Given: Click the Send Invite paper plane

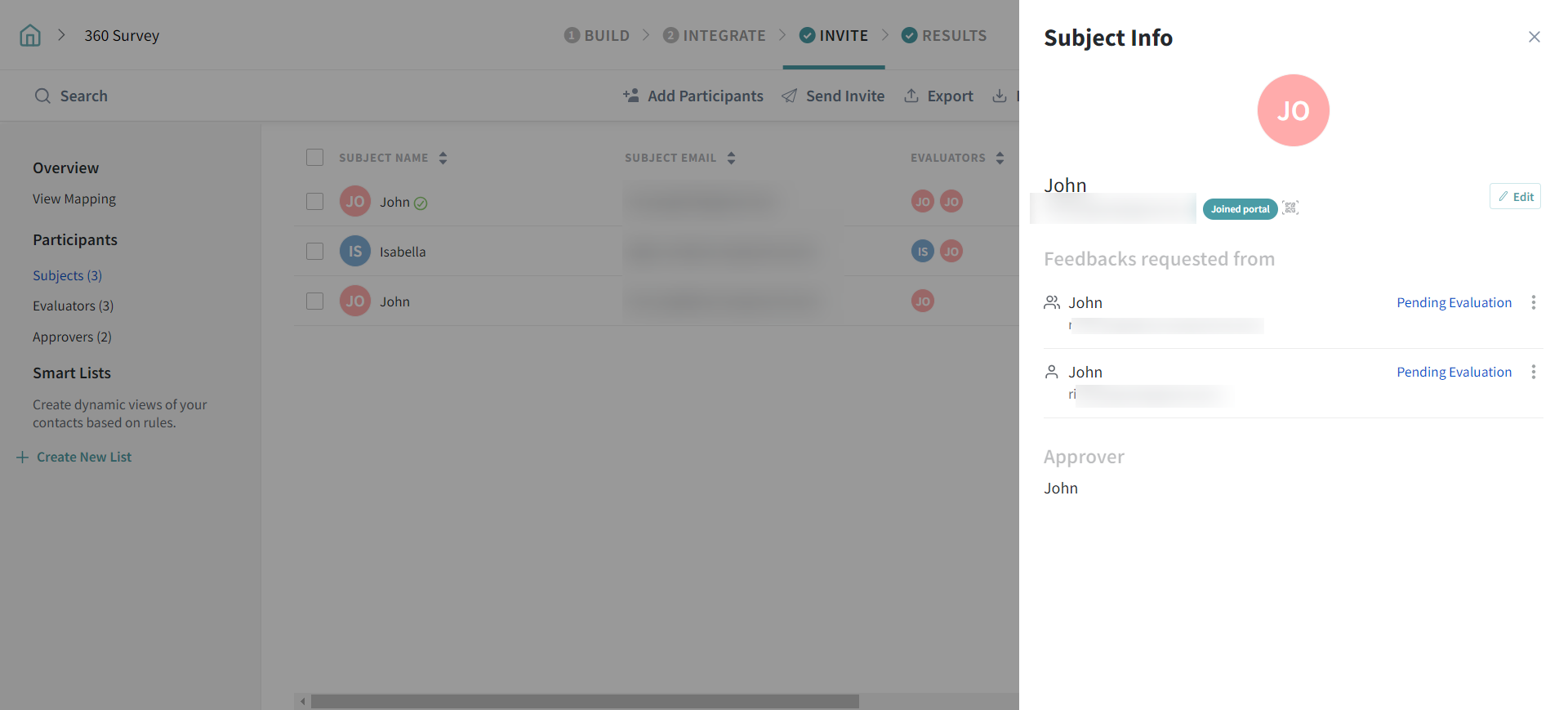Looking at the screenshot, I should point(789,96).
